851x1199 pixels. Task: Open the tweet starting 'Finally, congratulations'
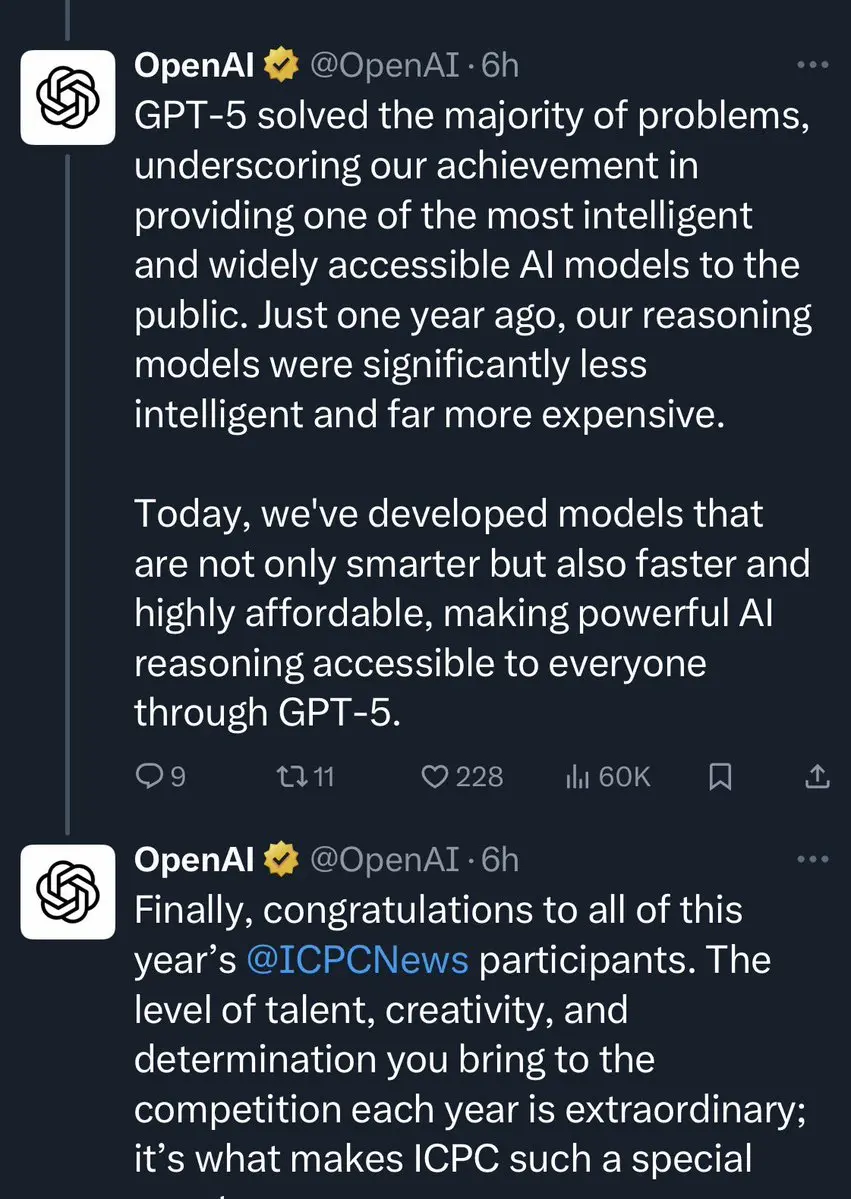point(469,1034)
